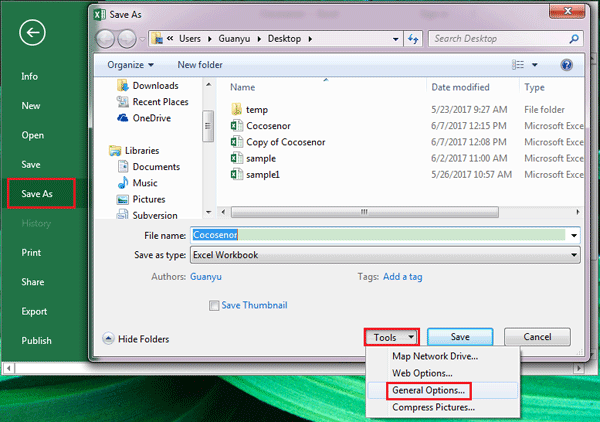Select Downloads in navigation pane
This screenshot has width=600, height=422.
[x=155, y=86]
